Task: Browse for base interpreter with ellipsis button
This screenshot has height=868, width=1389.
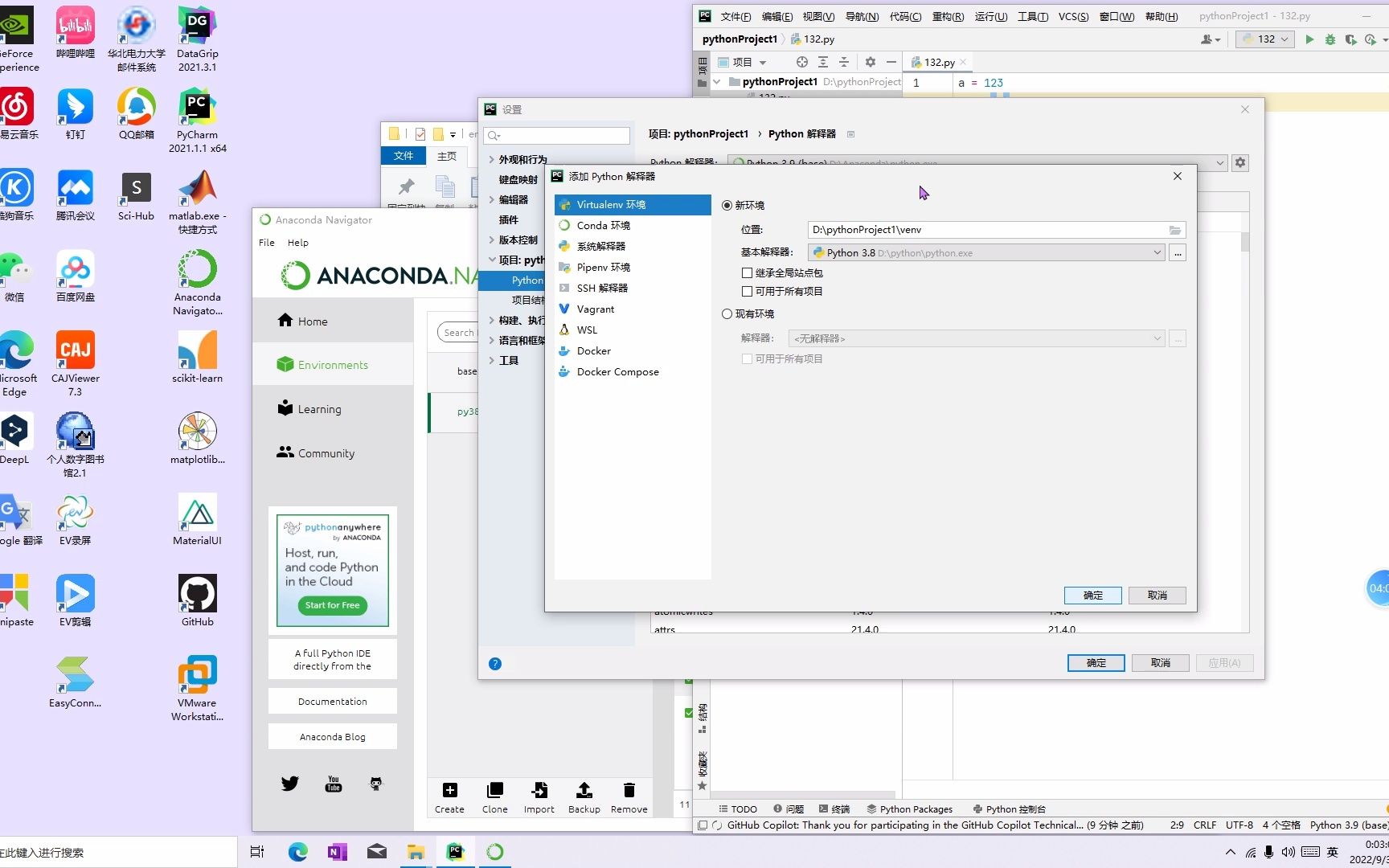Action: coord(1178,253)
